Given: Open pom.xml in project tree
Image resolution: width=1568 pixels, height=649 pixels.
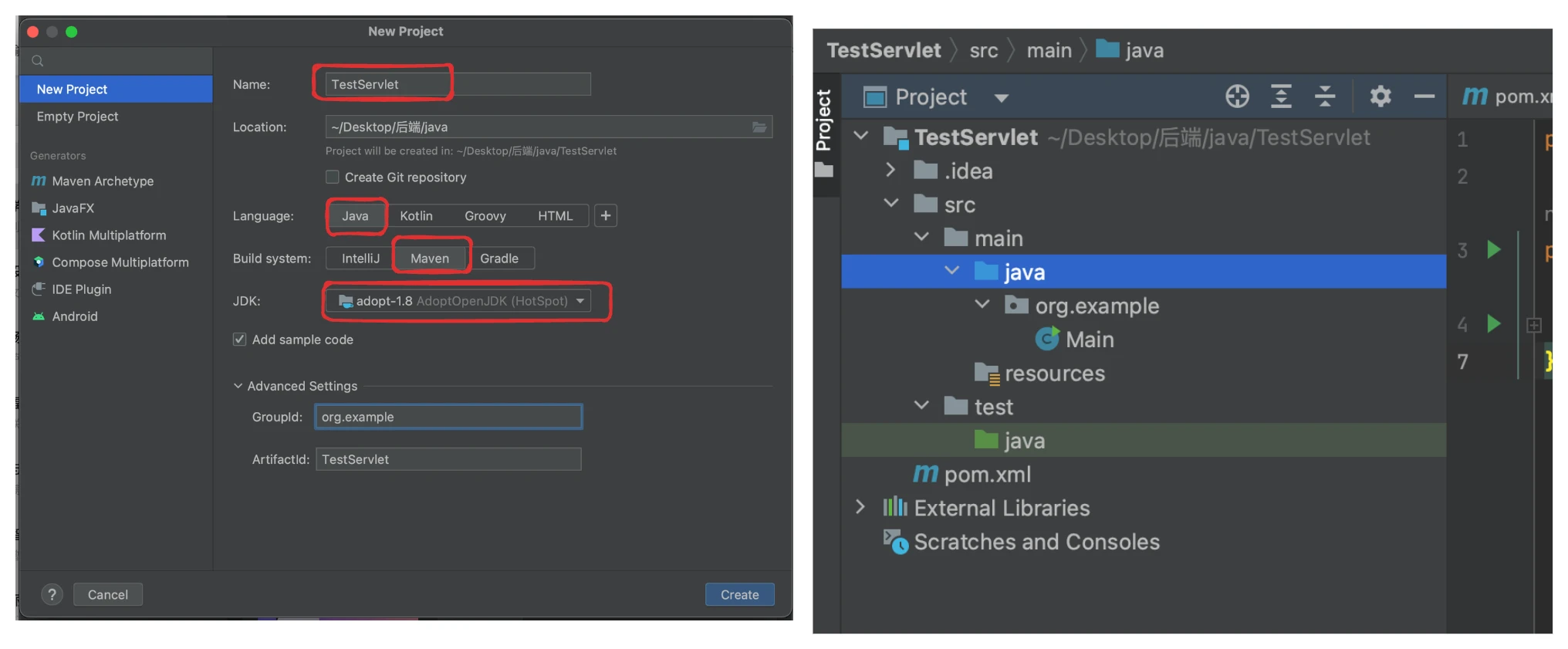Looking at the screenshot, I should coord(972,474).
